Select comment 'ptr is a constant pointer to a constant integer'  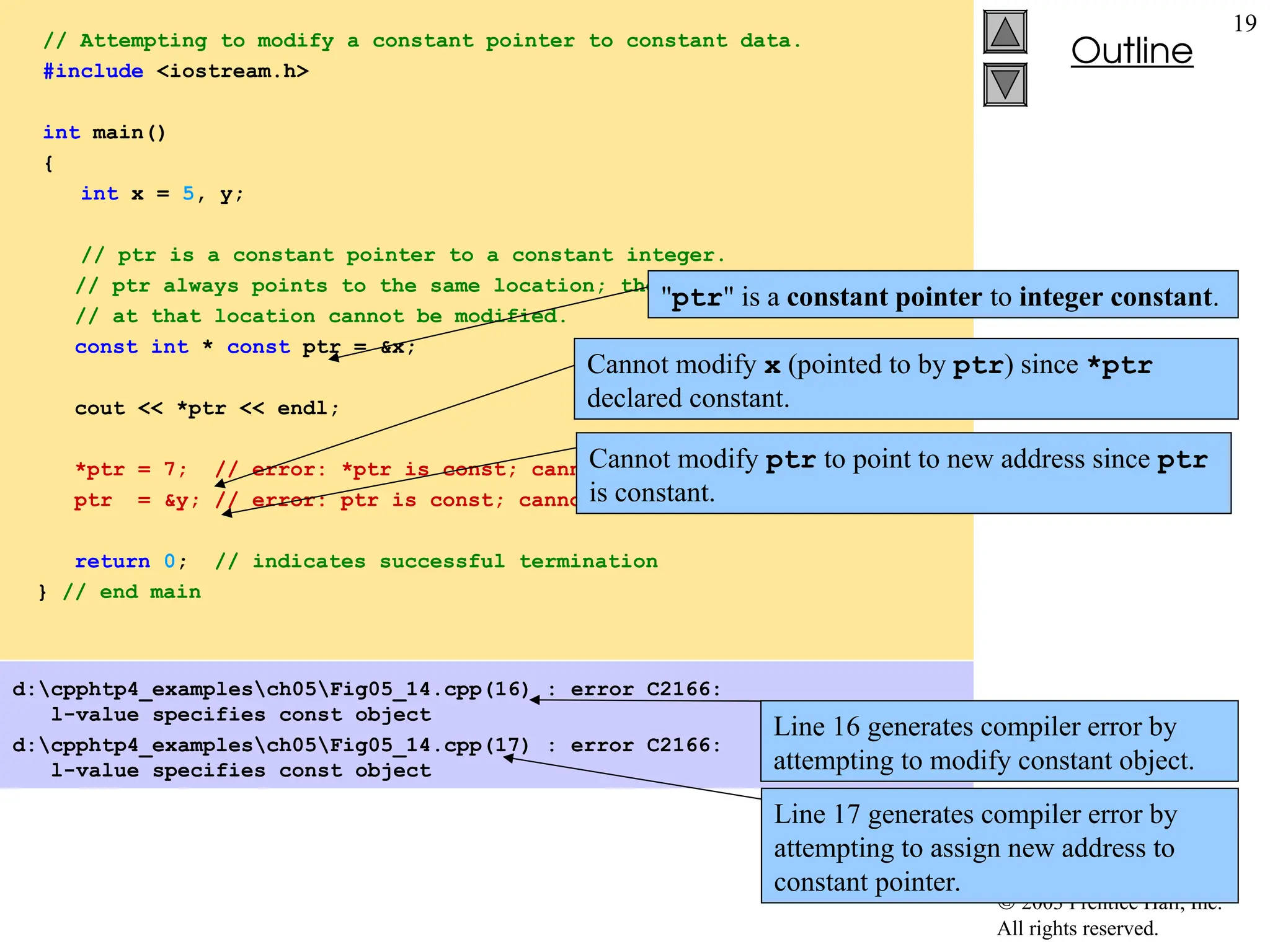403,255
